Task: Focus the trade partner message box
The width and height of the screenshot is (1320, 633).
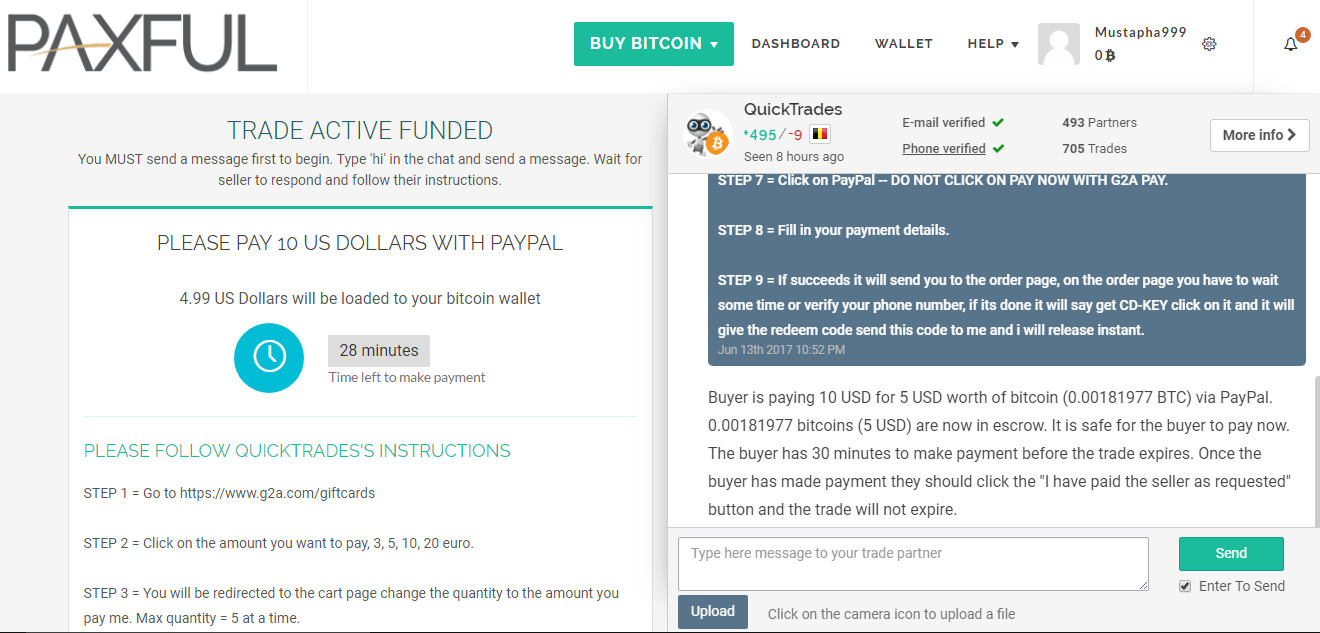Action: pyautogui.click(x=912, y=564)
